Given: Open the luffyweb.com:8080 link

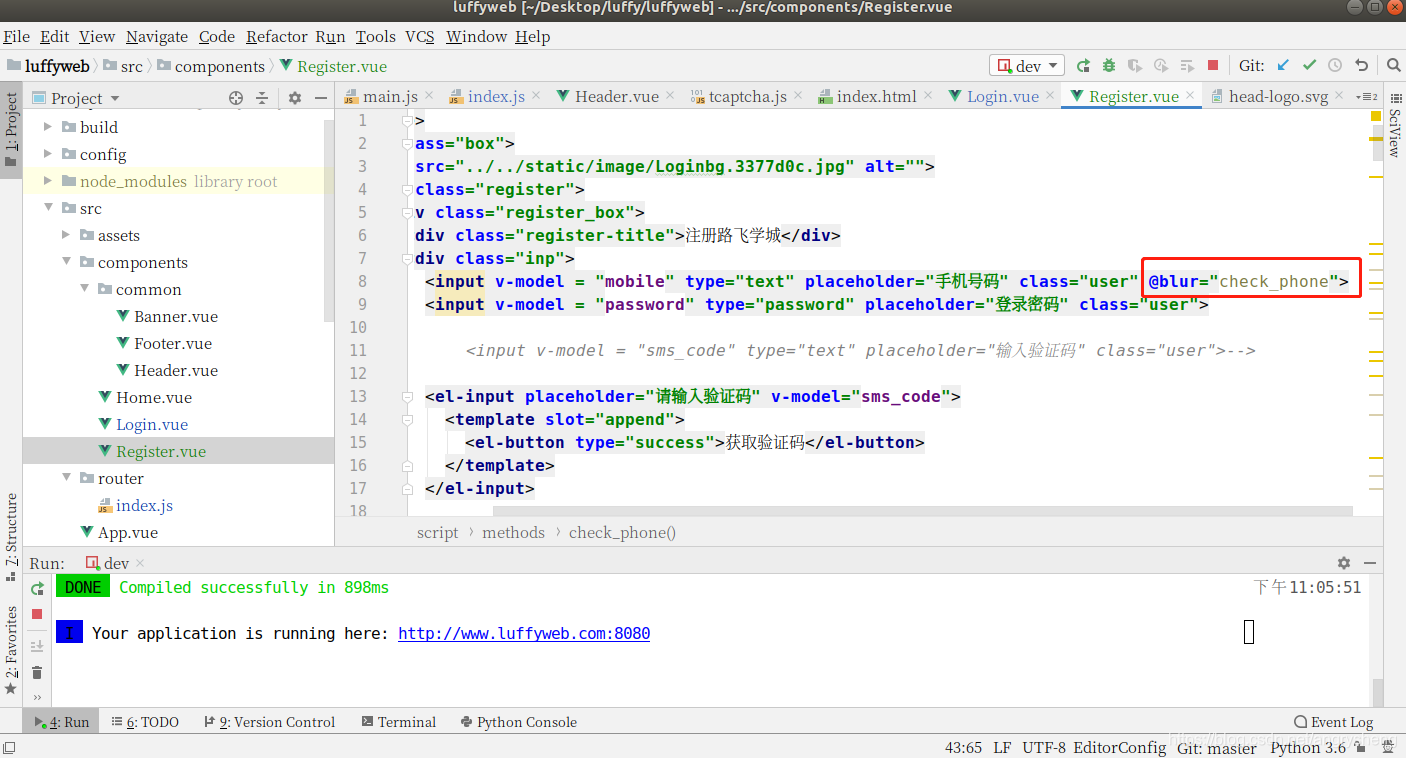Looking at the screenshot, I should 524,633.
